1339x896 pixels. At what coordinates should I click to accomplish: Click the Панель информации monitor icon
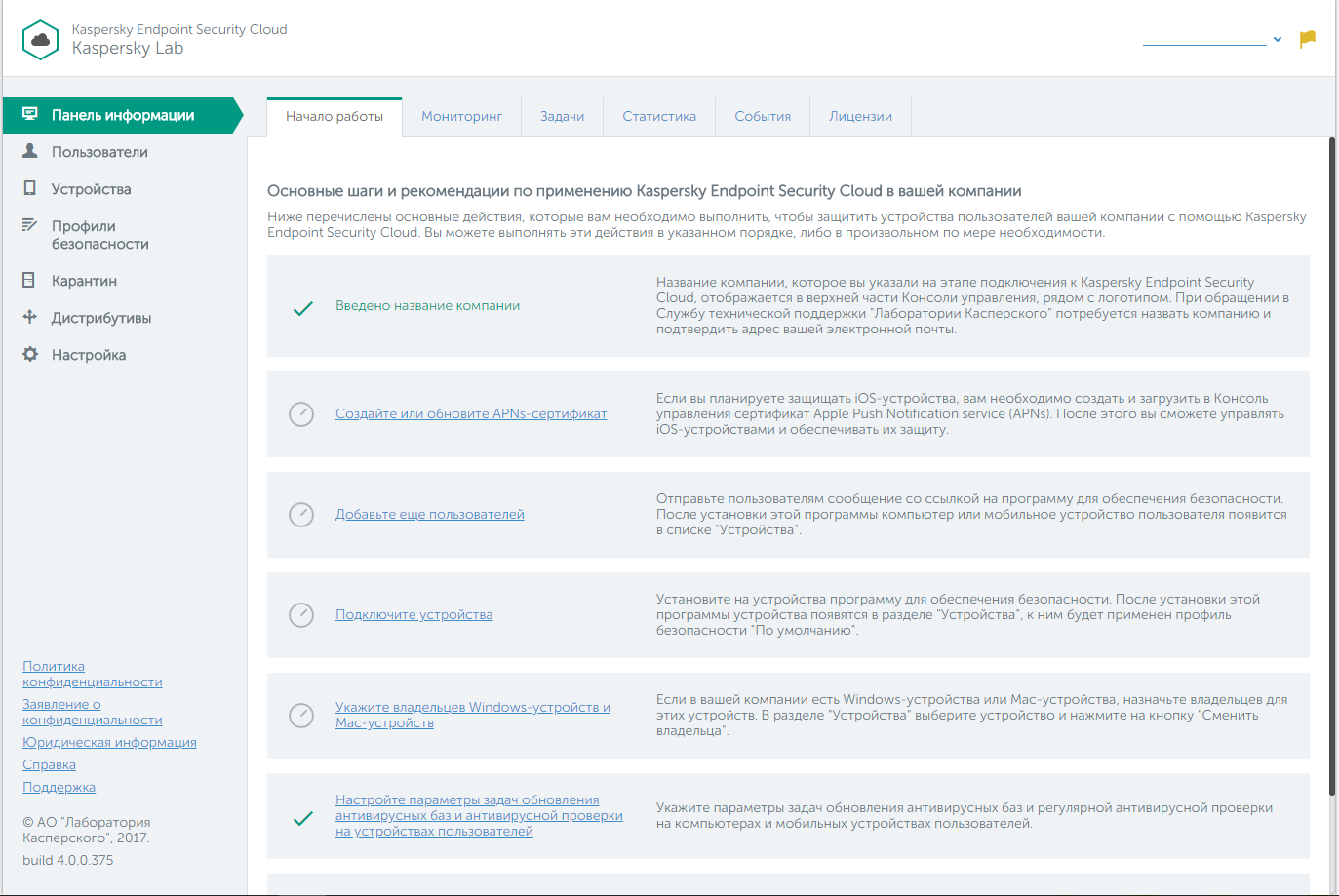(30, 114)
